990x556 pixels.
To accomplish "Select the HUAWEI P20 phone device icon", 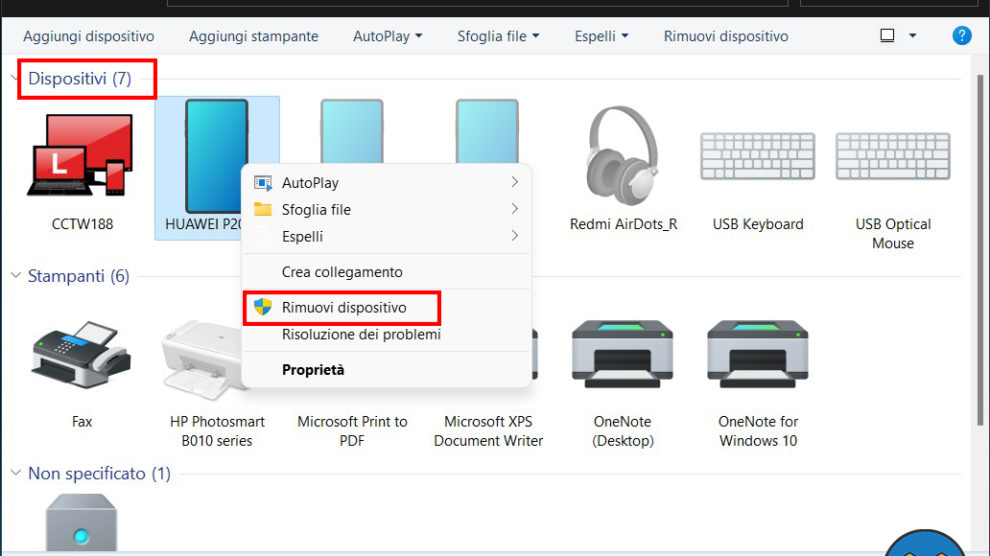I will pos(216,156).
